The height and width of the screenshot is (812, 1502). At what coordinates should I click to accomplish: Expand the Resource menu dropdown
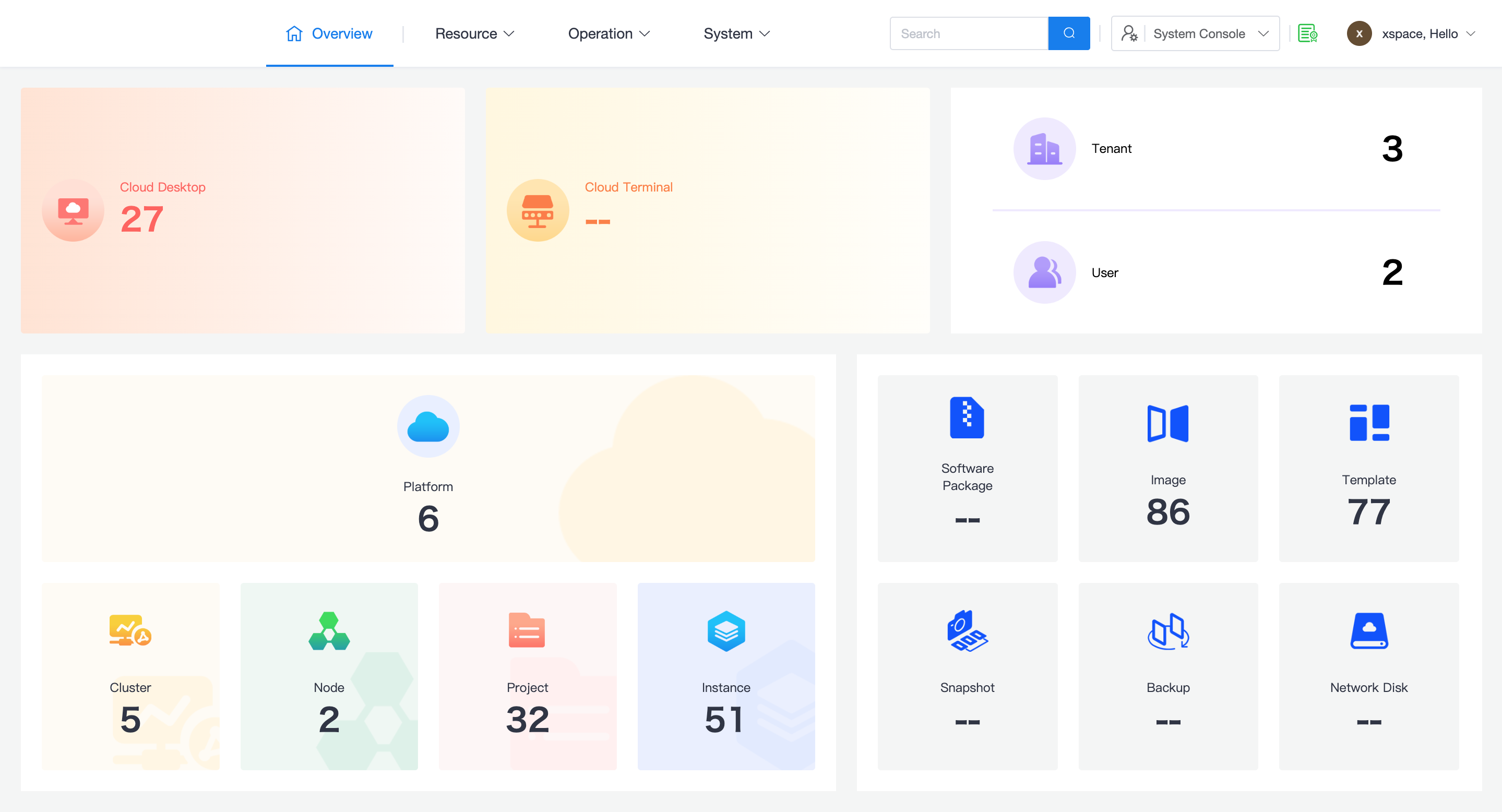474,33
